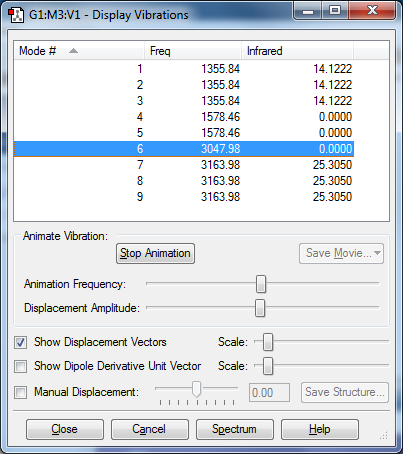Click the Close button
403x454 pixels.
click(65, 429)
